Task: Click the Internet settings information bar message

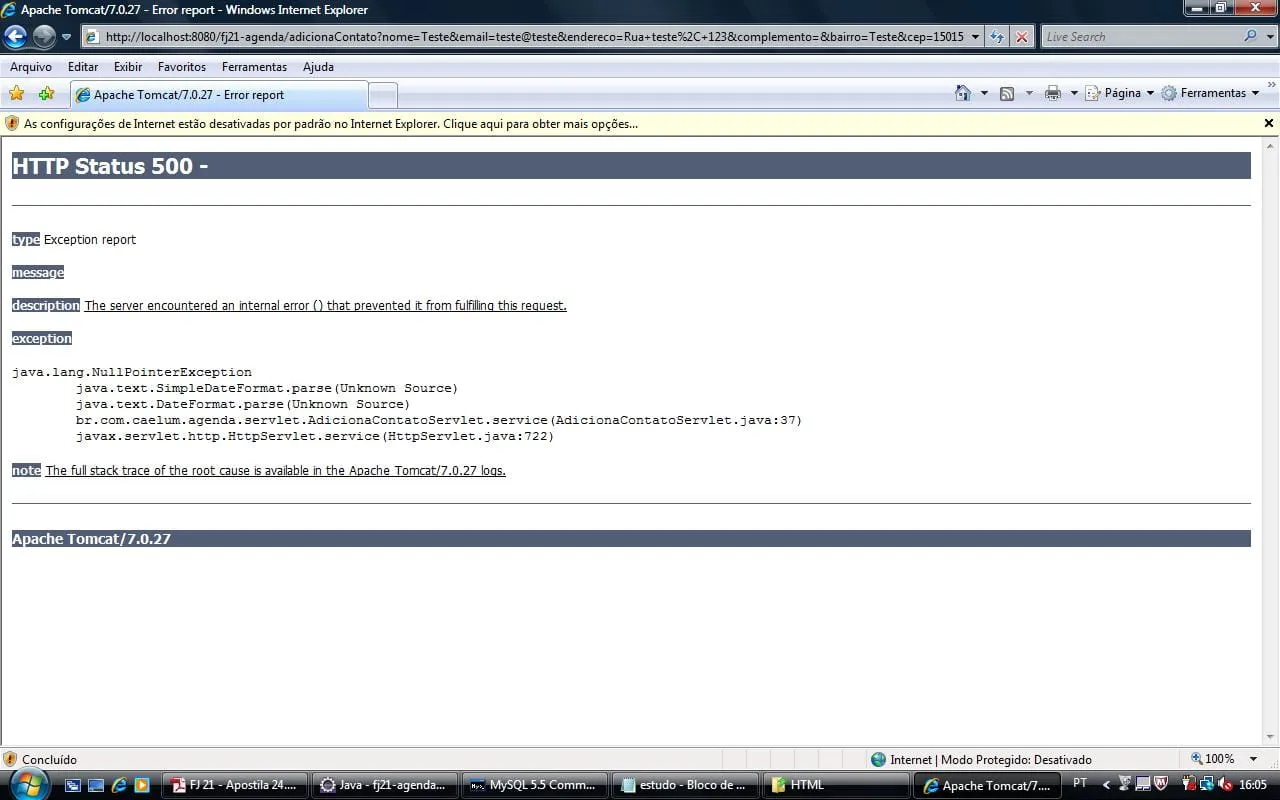Action: pos(331,124)
